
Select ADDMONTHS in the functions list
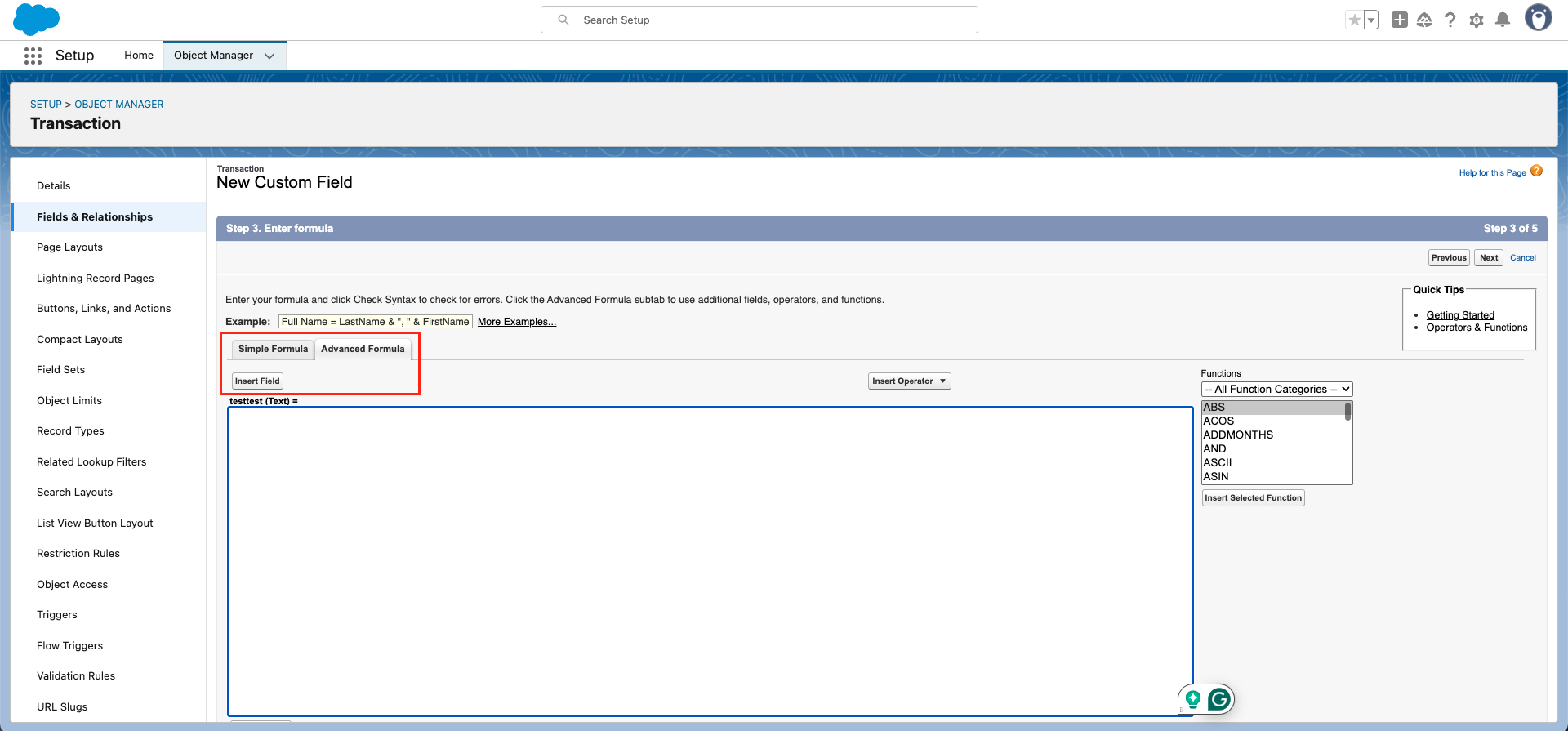click(1273, 435)
